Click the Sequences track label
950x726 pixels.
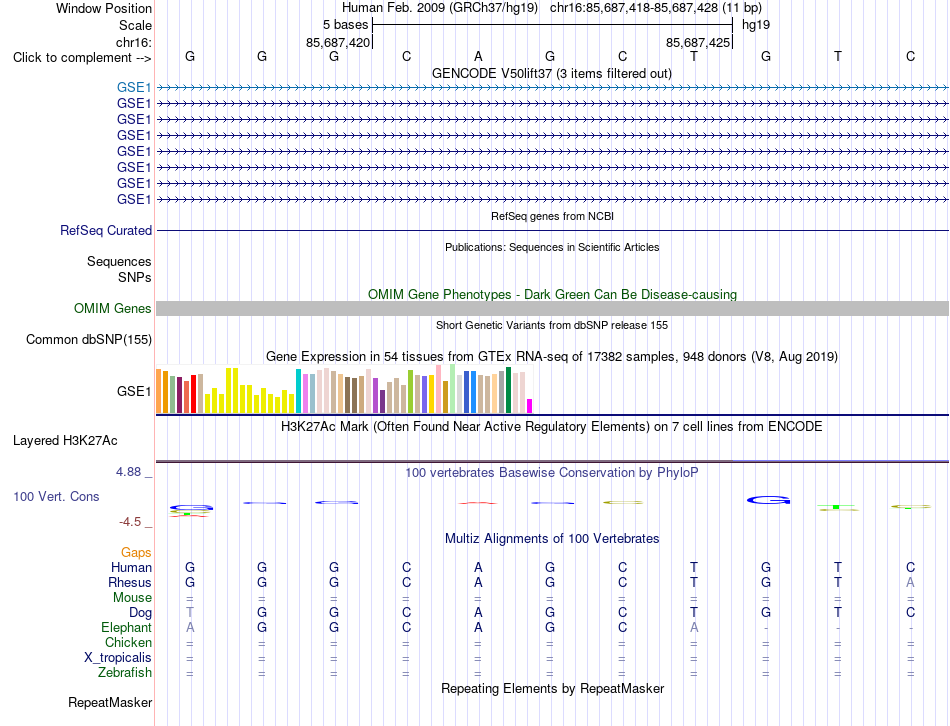[119, 261]
